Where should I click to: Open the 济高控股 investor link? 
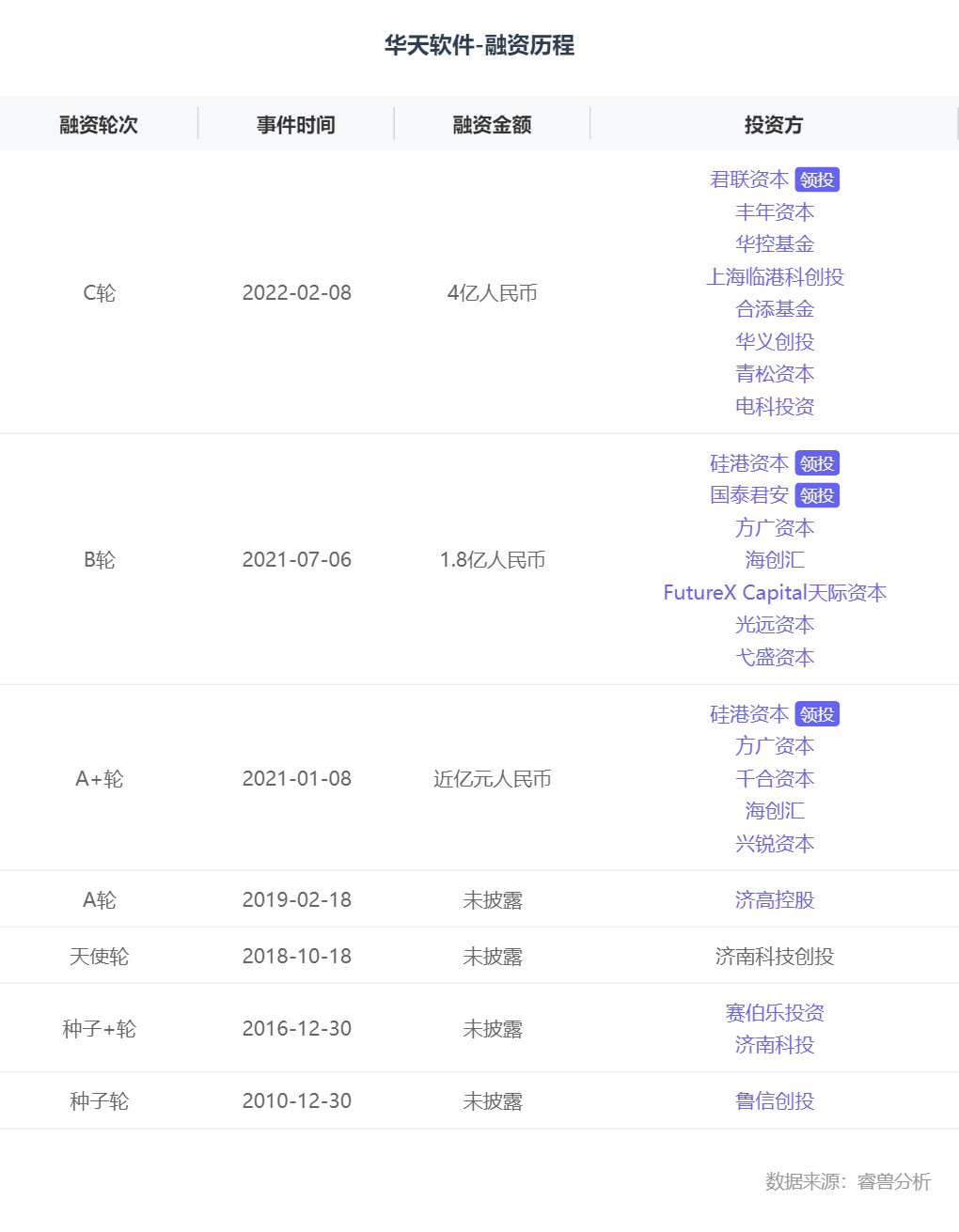(775, 900)
